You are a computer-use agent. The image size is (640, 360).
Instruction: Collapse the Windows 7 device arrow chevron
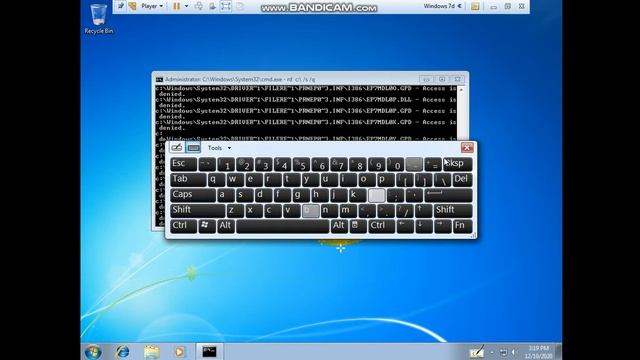point(460,6)
